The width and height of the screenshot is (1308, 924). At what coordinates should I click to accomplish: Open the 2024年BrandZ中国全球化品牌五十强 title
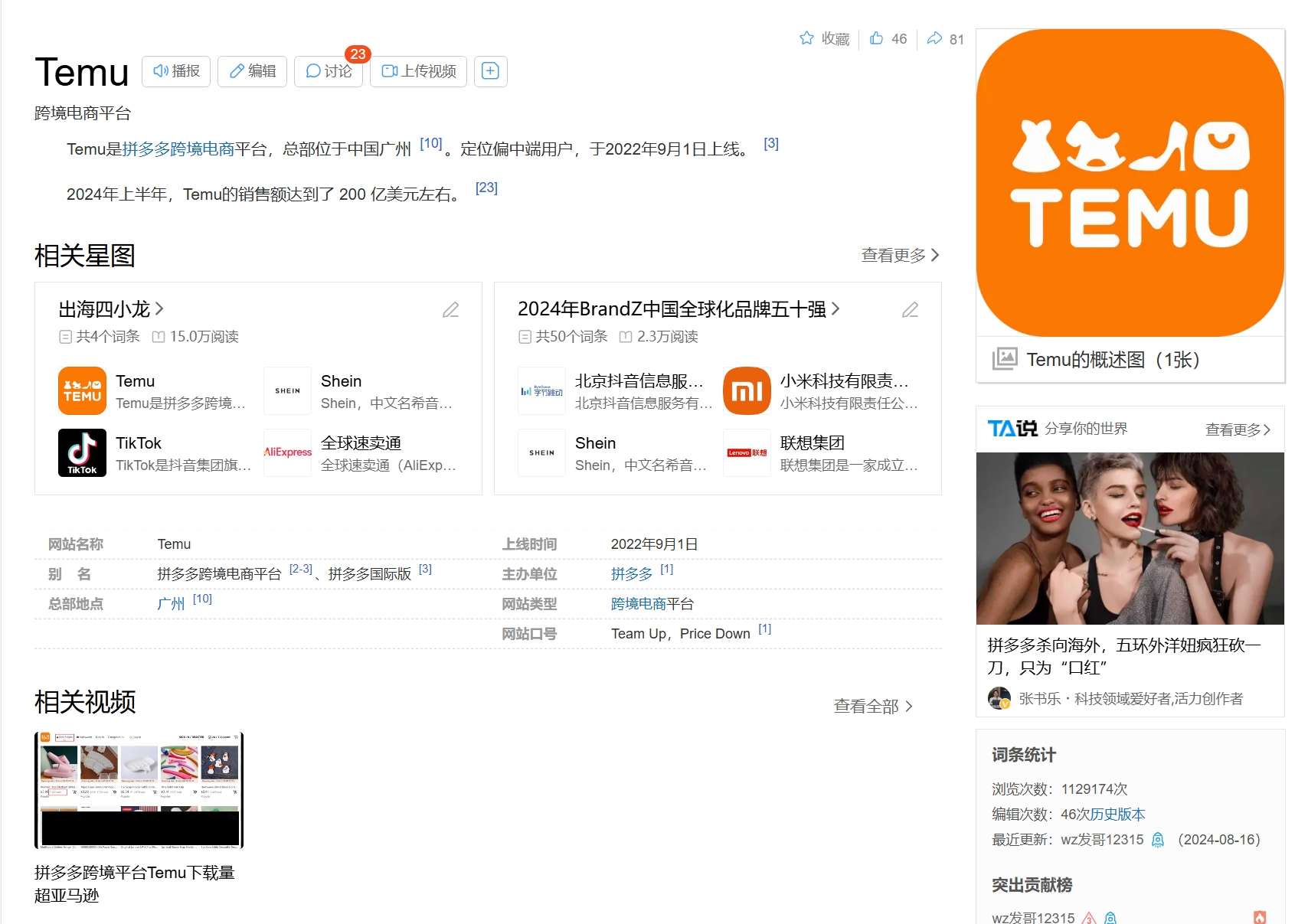coord(679,309)
